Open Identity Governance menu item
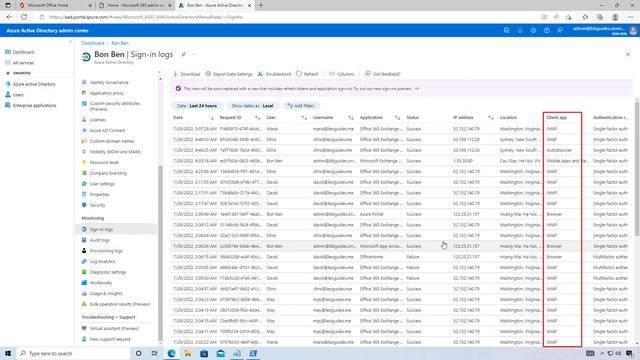The width and height of the screenshot is (640, 360). (109, 82)
